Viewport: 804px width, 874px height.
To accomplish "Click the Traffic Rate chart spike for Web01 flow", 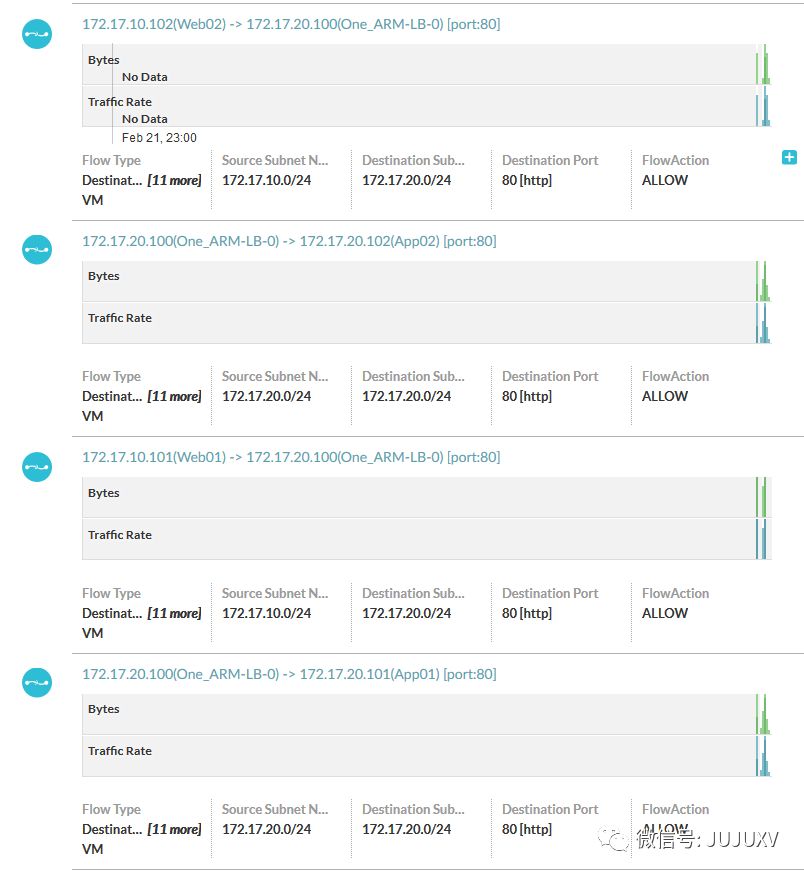I will pyautogui.click(x=764, y=540).
